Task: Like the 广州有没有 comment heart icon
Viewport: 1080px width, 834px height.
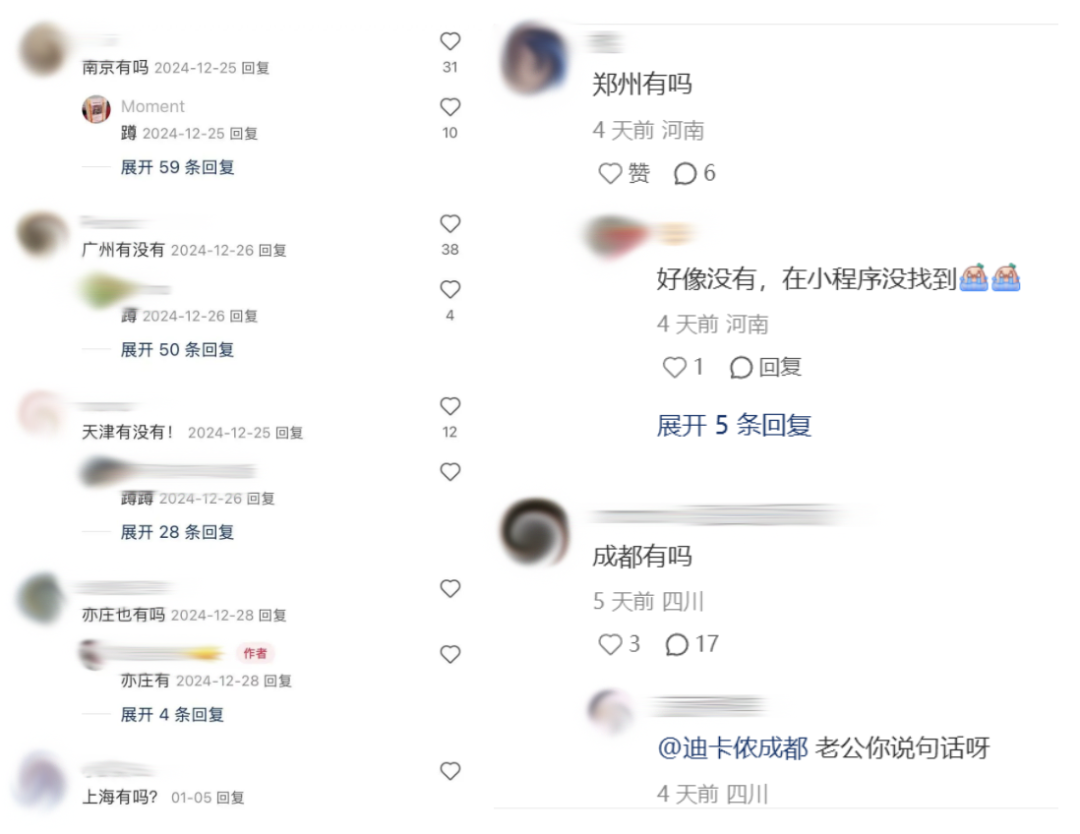Action: (450, 224)
